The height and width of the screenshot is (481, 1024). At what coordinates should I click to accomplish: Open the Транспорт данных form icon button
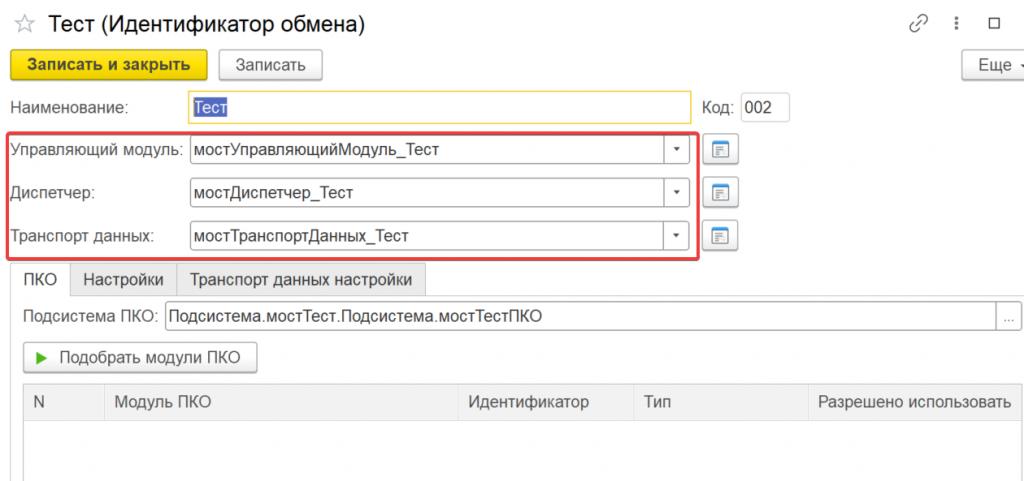[x=720, y=236]
